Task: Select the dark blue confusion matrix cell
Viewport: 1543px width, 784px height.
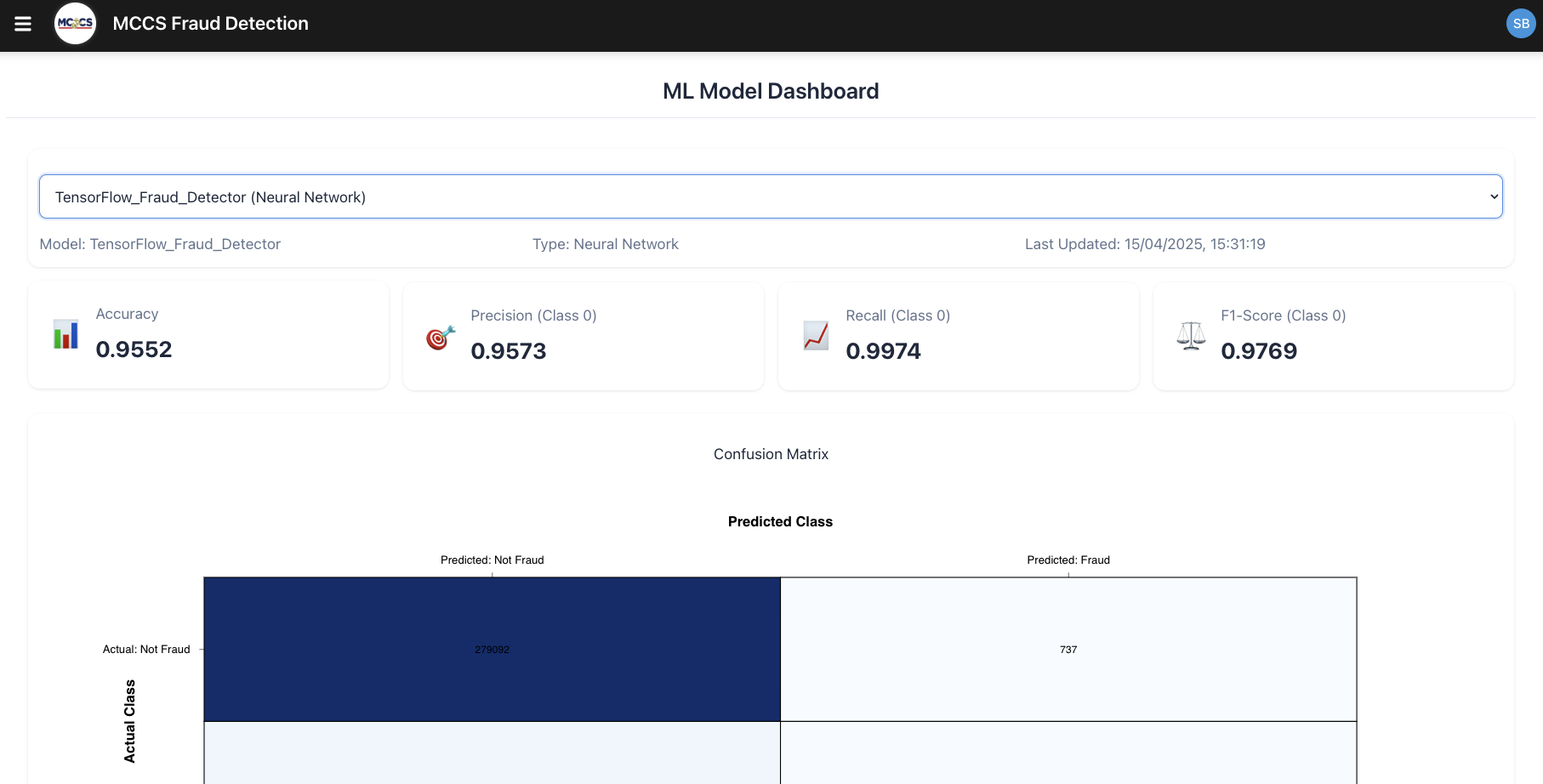Action: 492,649
